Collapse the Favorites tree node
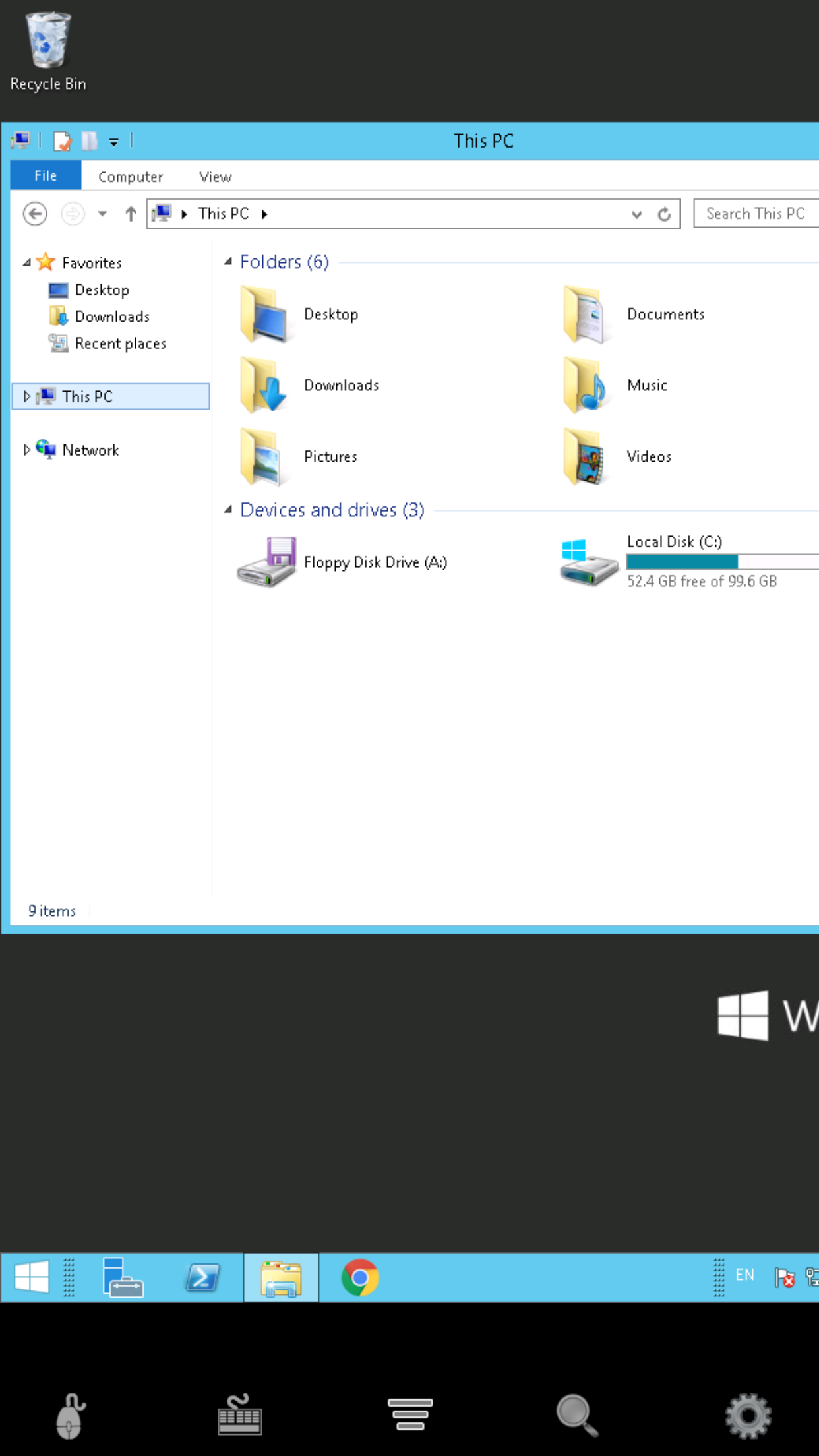Viewport: 819px width, 1456px height. pos(27,262)
